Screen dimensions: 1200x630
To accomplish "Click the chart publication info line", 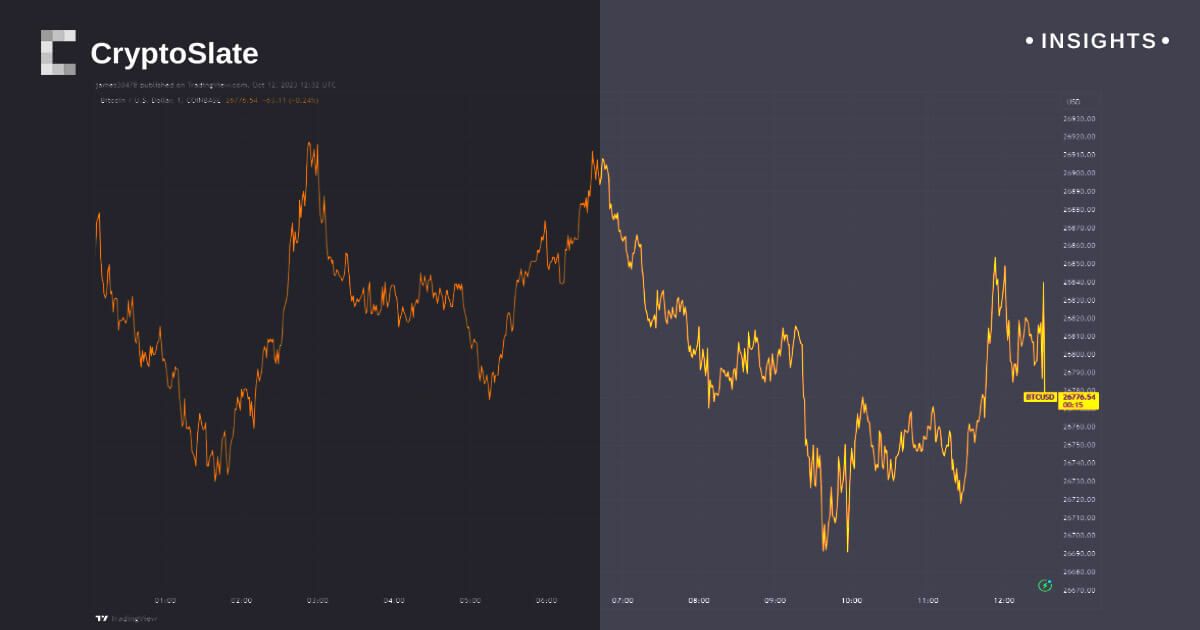I will (x=215, y=85).
